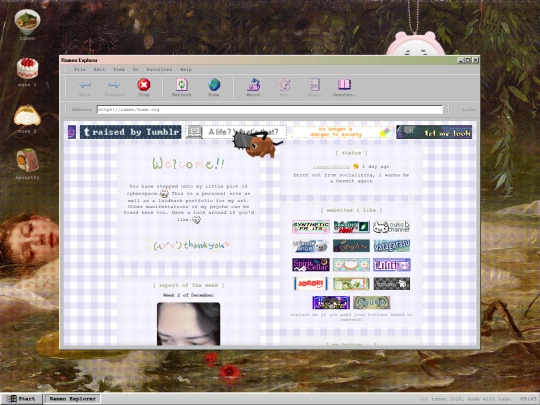This screenshot has width=540, height=405.
Task: Open the strawberry cake desktop icon
Action: [x=27, y=68]
